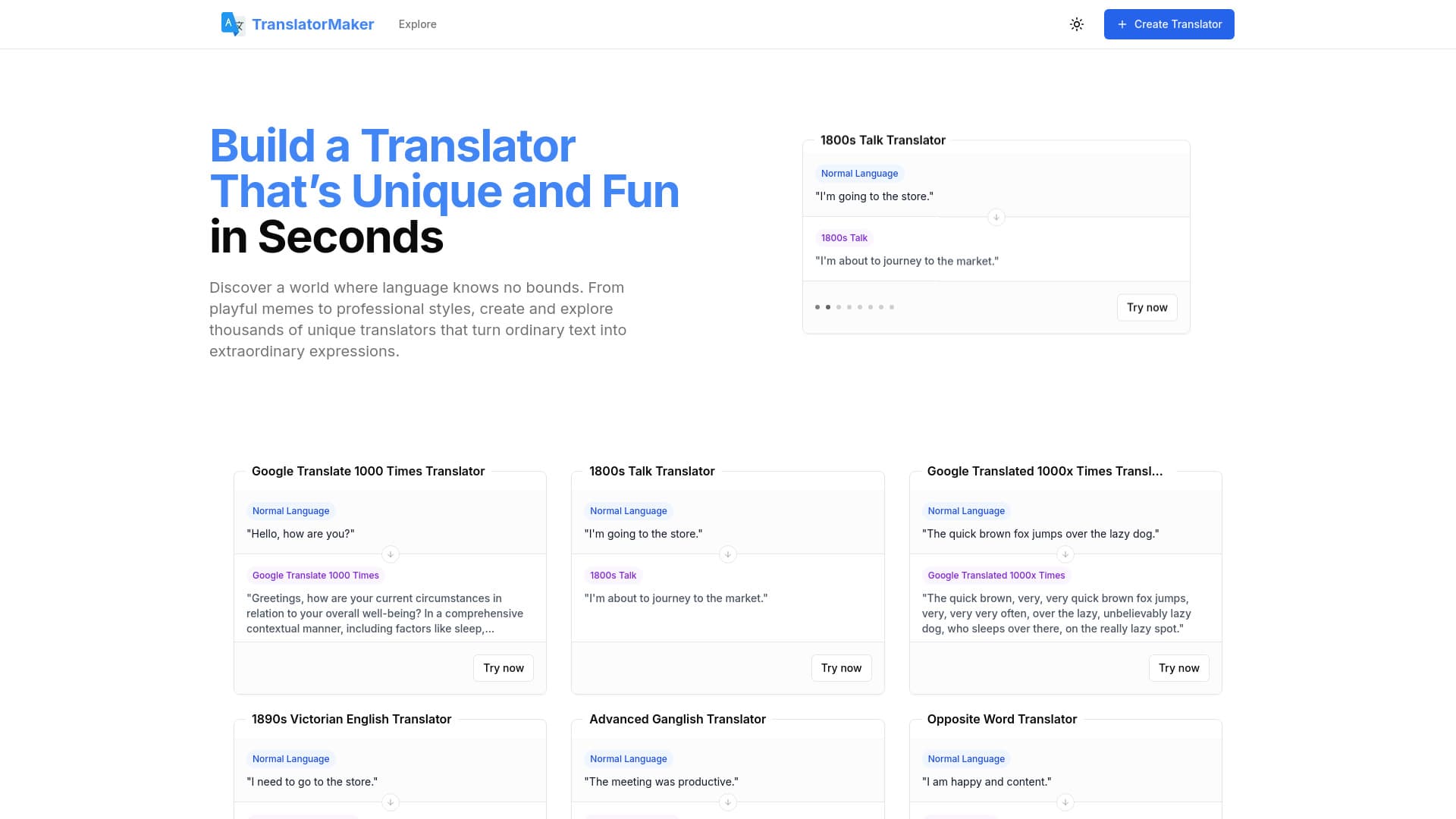The width and height of the screenshot is (1456, 819).
Task: Click Try now on 1800s Talk Translator card
Action: pos(841,668)
